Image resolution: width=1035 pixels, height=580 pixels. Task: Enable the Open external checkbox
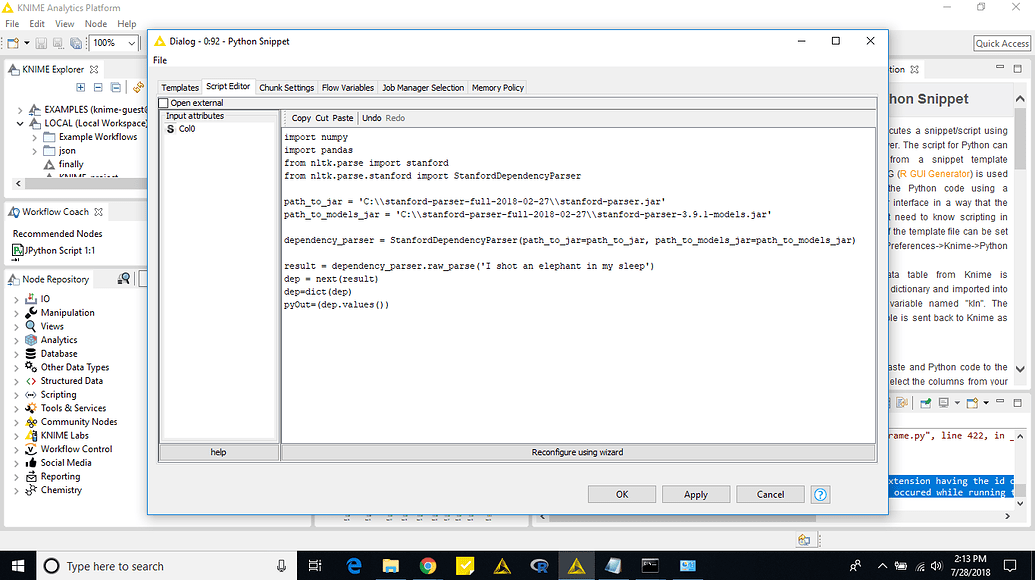(165, 102)
